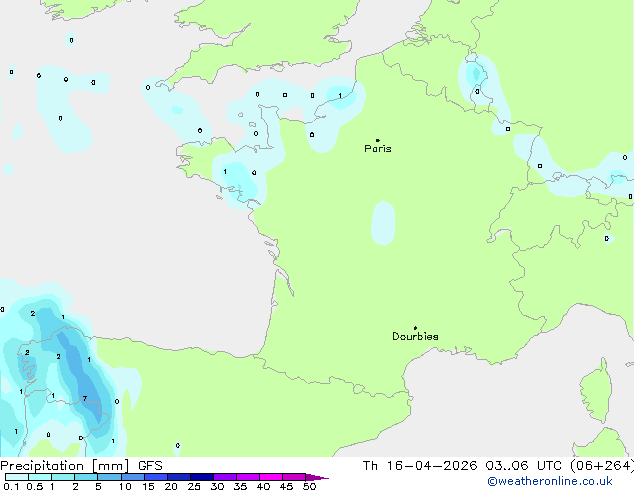The width and height of the screenshot is (634, 490).
Task: Click the Paris city label
Action: (x=378, y=149)
